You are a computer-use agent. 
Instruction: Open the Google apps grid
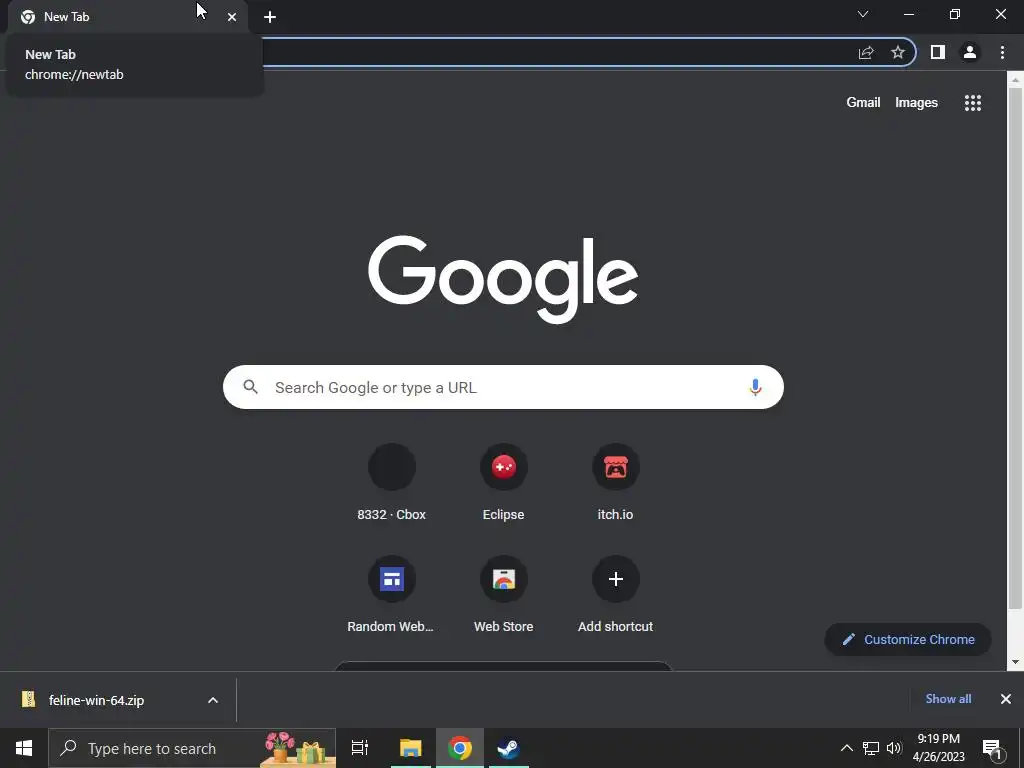tap(973, 103)
